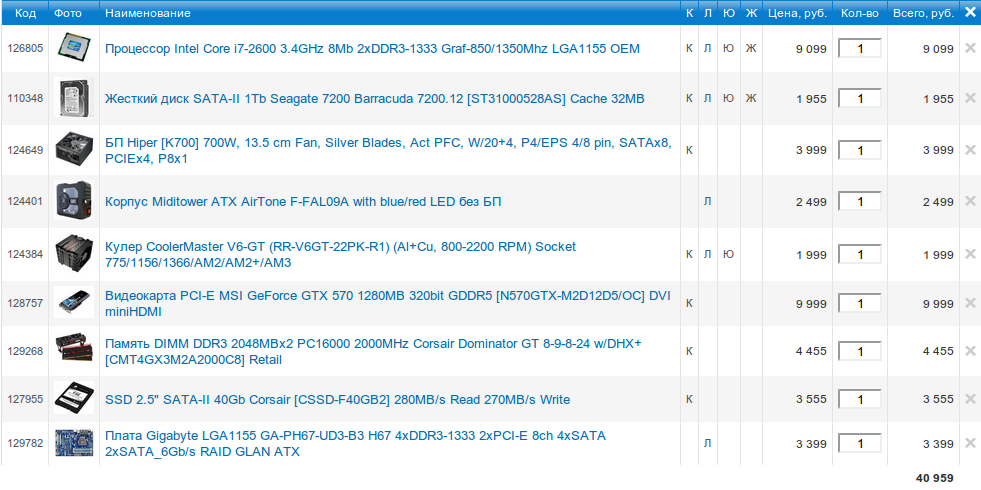Screen dimensions: 981x490
Task: Remove the MSI GeForce GTX 570 row
Action: [969, 303]
